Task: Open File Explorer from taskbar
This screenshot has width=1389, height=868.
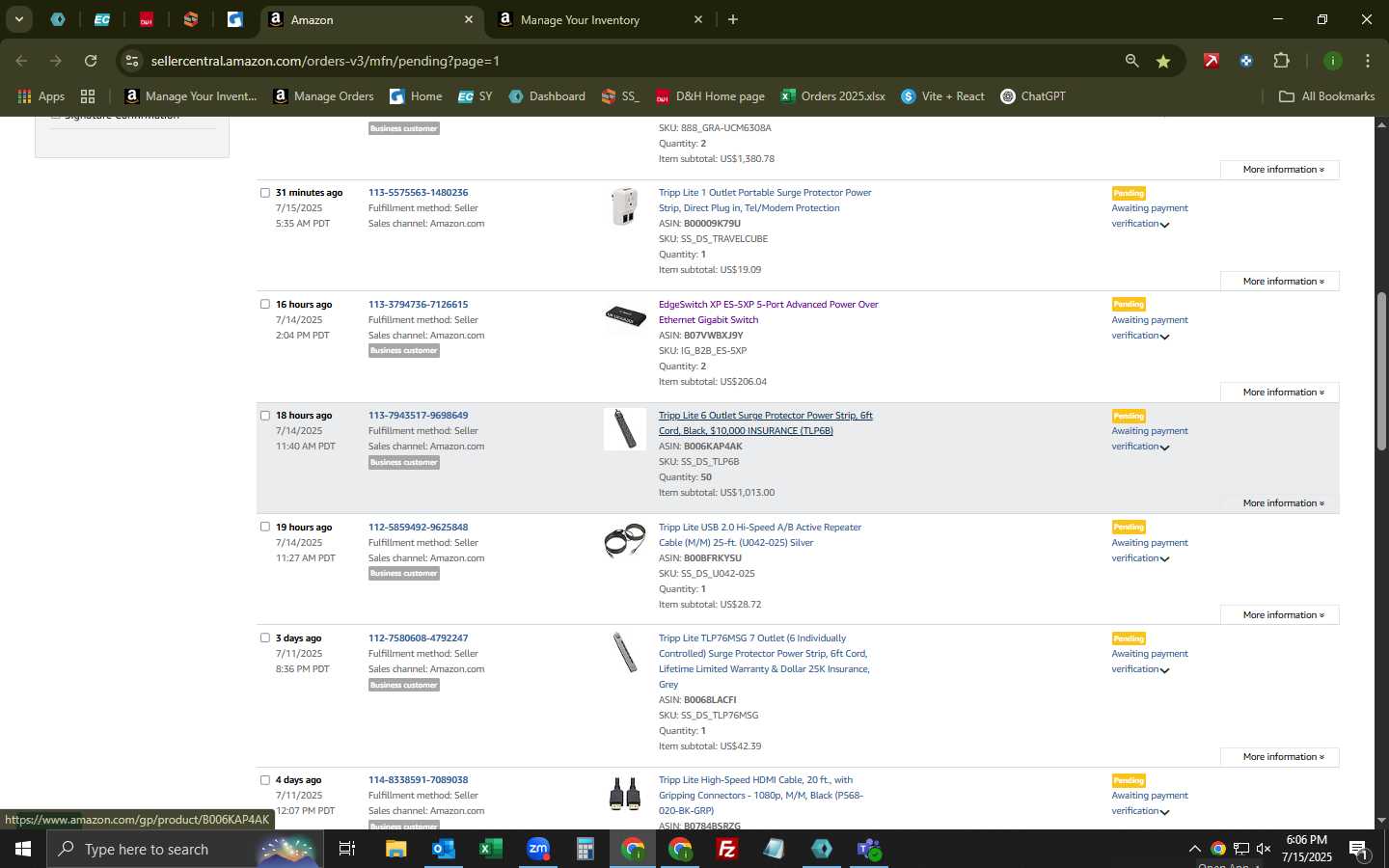Action: pos(396,849)
